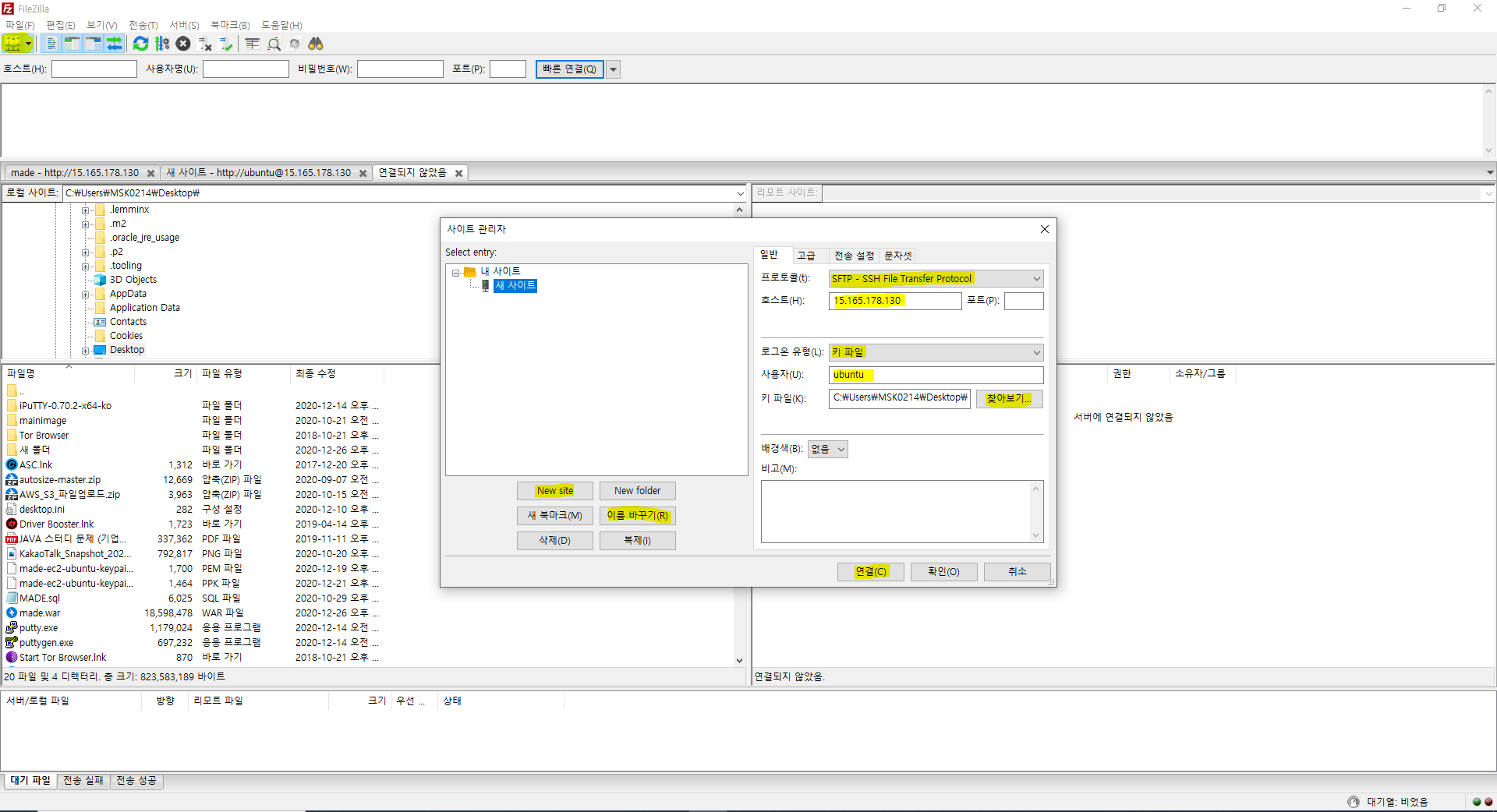Screen dimensions: 1497x812
Task: Select the '내 사이트' folder in Site Manager
Action: [500, 271]
